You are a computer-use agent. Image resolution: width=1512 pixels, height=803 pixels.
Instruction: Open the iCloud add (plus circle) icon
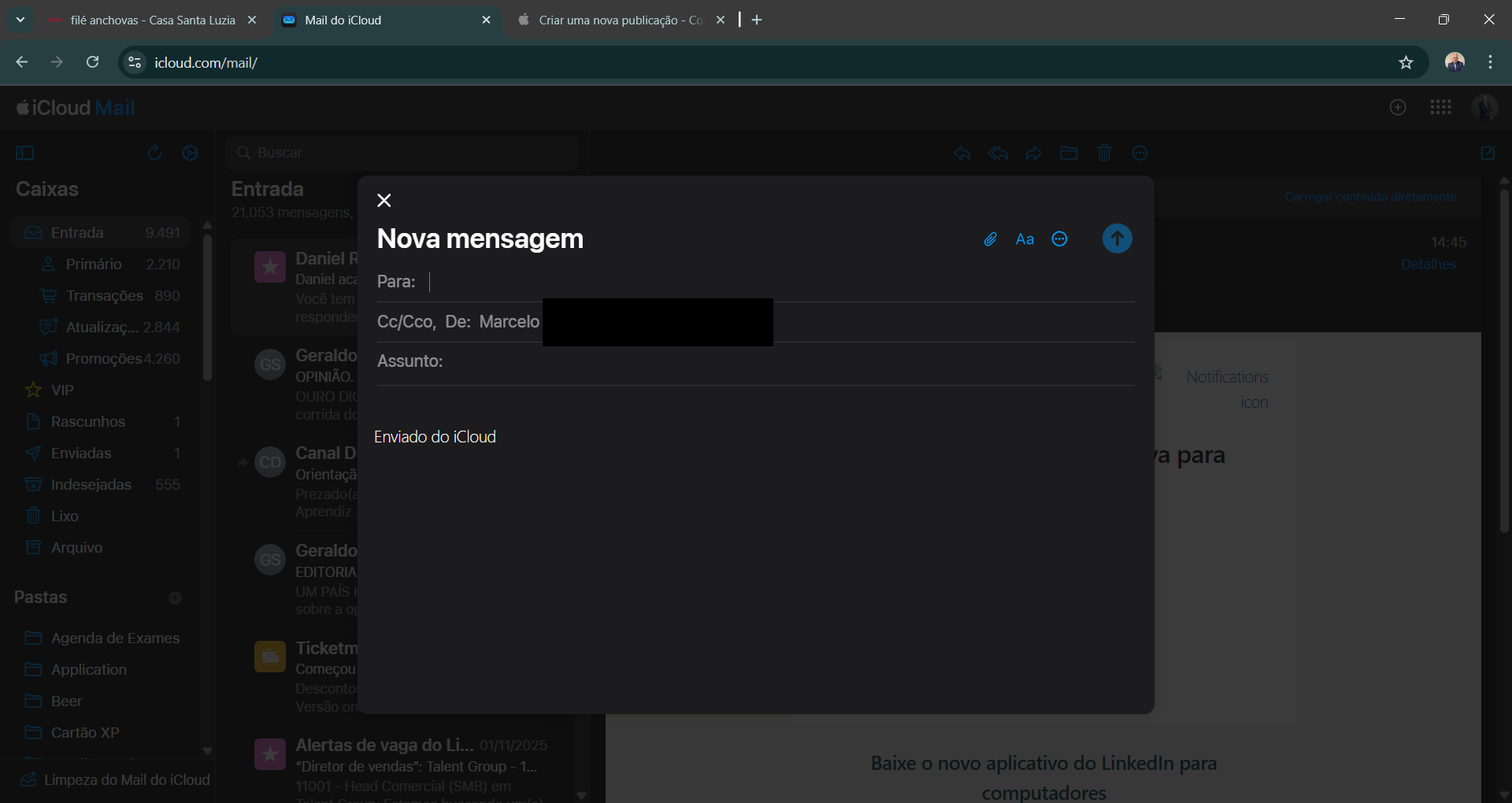(1398, 107)
